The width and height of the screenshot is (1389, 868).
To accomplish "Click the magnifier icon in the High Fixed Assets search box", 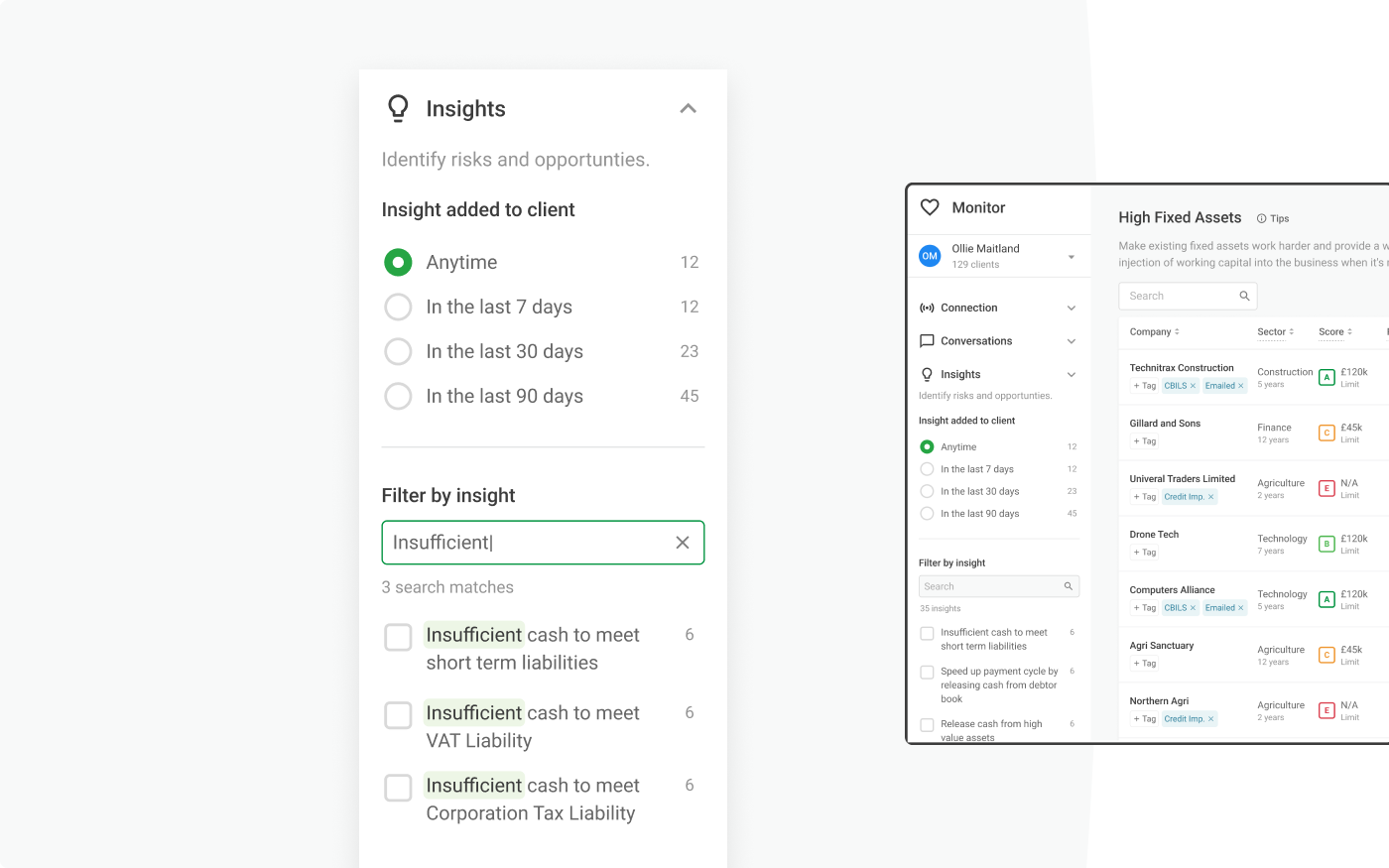I will 1244,296.
